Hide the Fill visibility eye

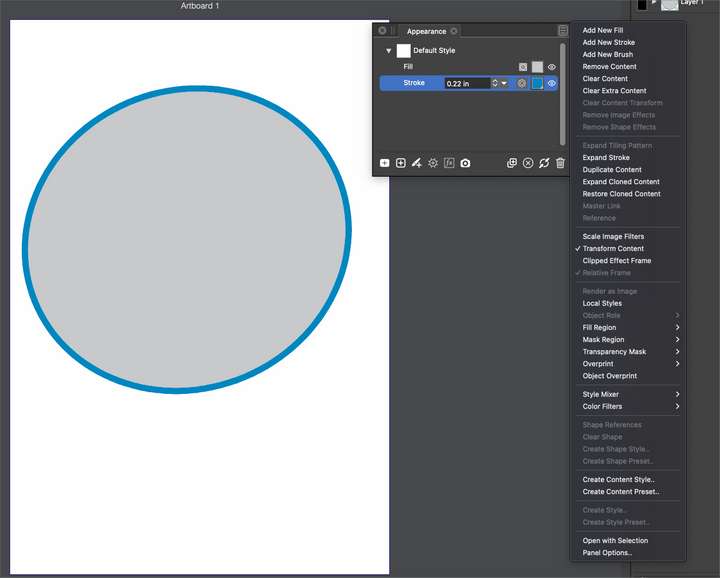coord(552,67)
